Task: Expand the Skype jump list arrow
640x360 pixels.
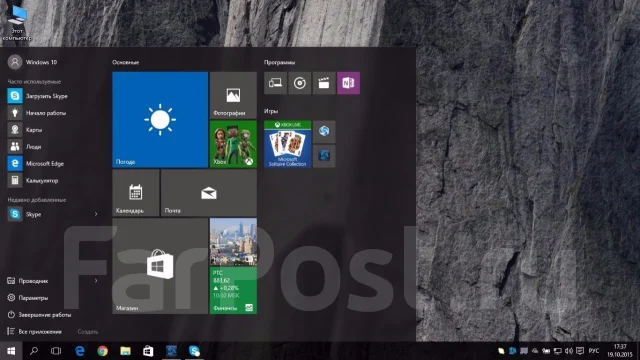Action: coord(96,214)
